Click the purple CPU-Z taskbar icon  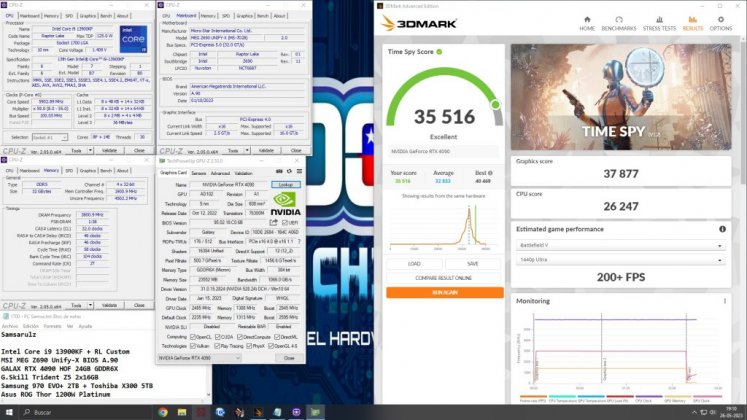point(296,412)
